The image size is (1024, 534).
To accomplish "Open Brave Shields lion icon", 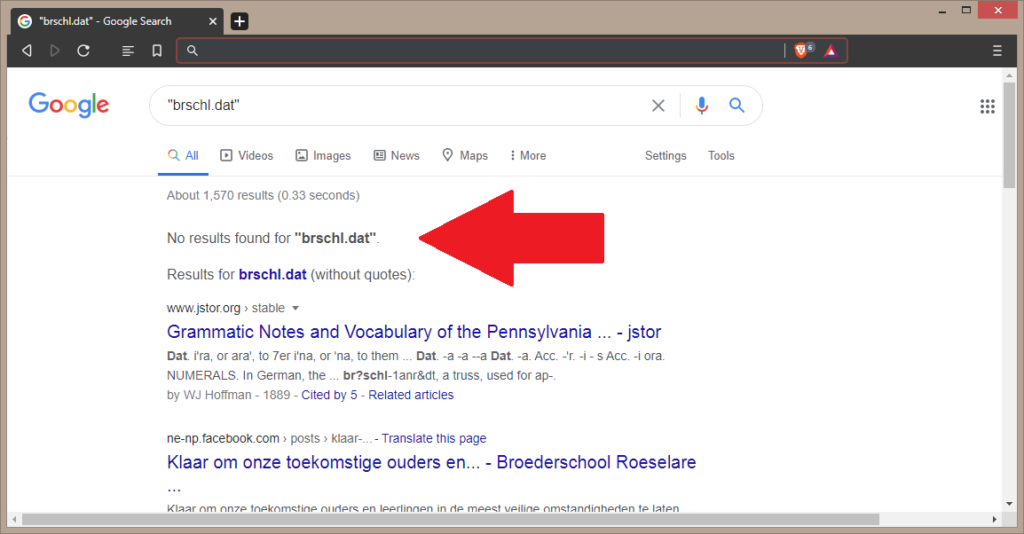I will [x=803, y=50].
